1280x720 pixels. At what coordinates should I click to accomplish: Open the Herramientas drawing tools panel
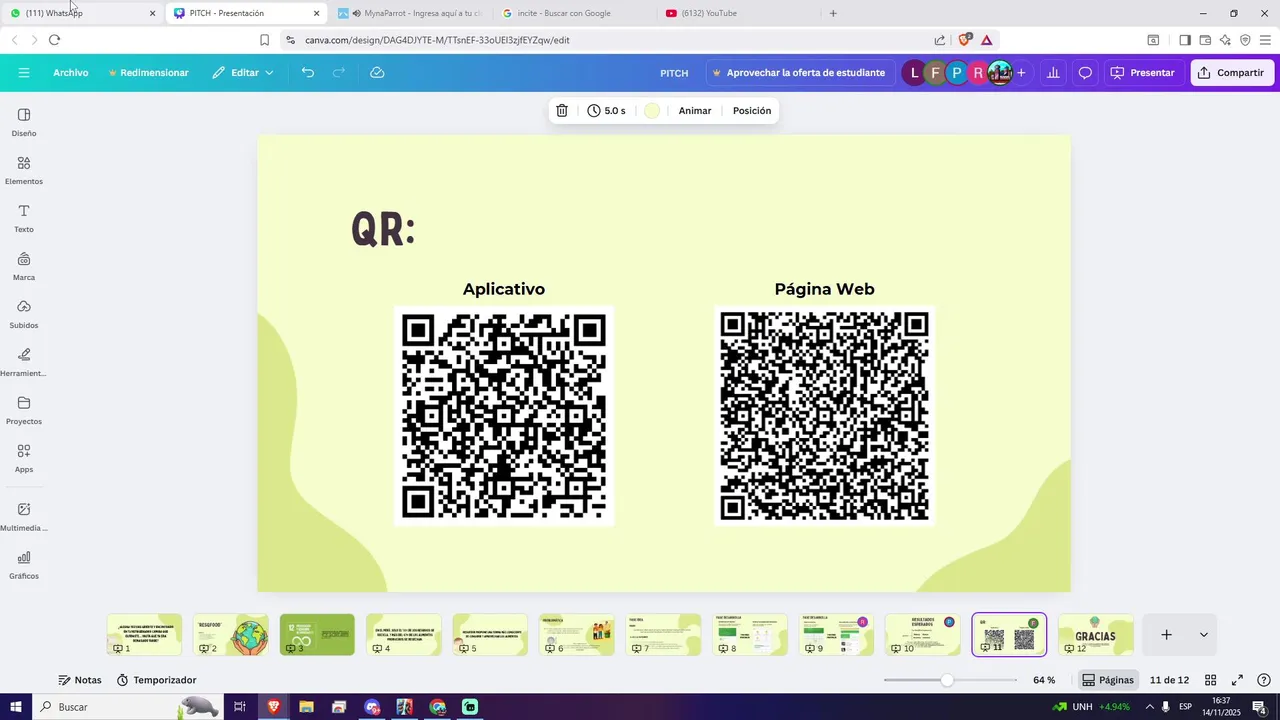24,362
